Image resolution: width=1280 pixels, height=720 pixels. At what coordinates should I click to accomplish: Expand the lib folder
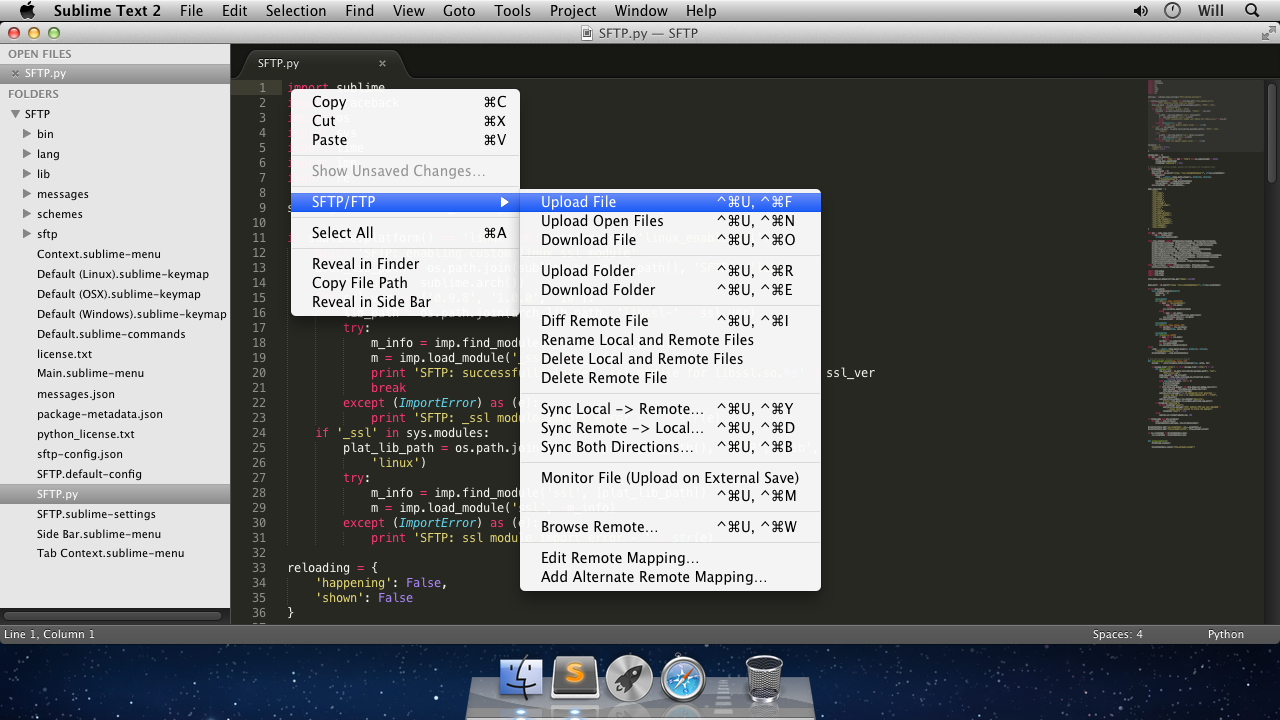coord(27,174)
